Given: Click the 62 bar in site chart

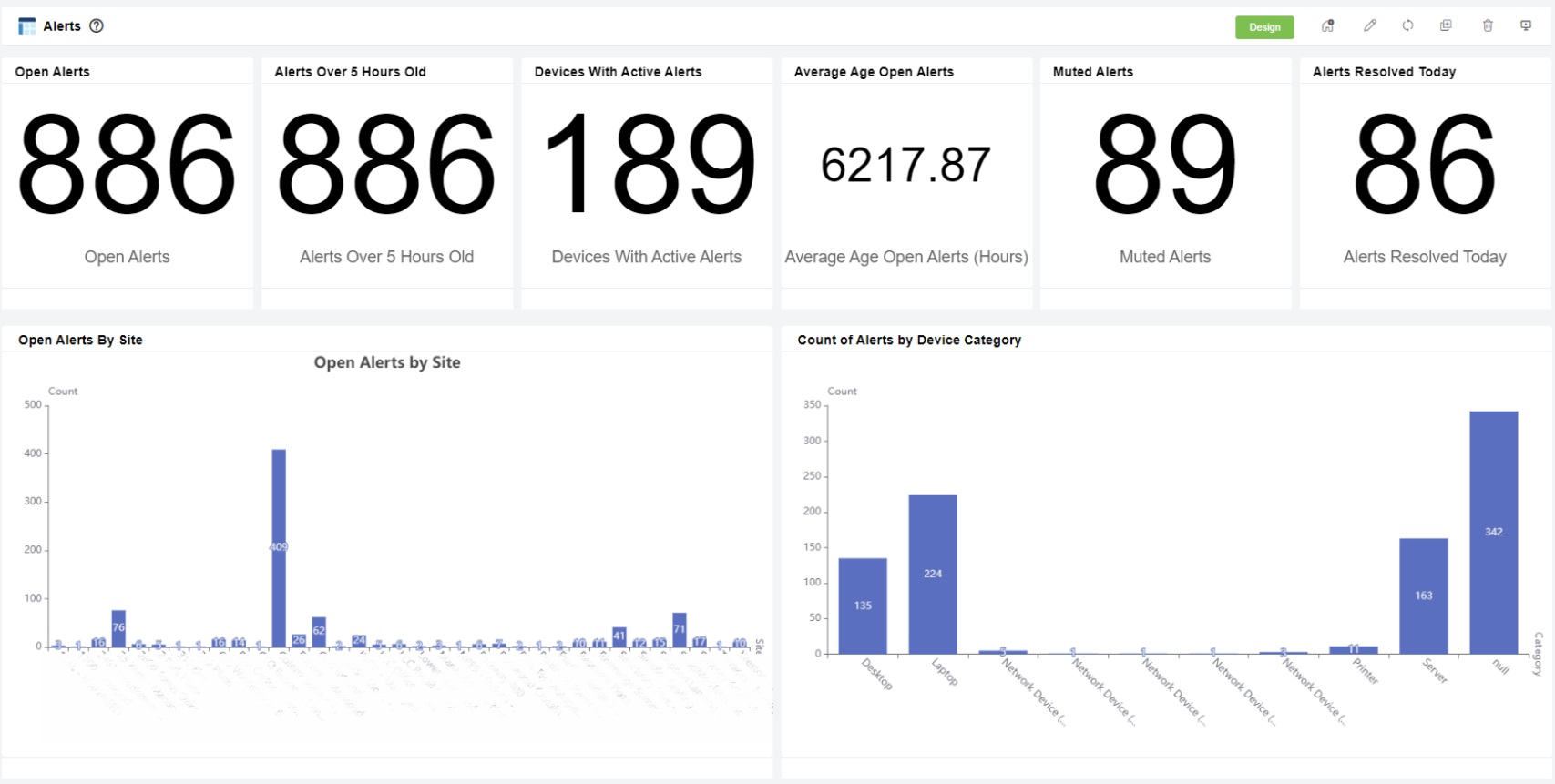Looking at the screenshot, I should pyautogui.click(x=319, y=632).
